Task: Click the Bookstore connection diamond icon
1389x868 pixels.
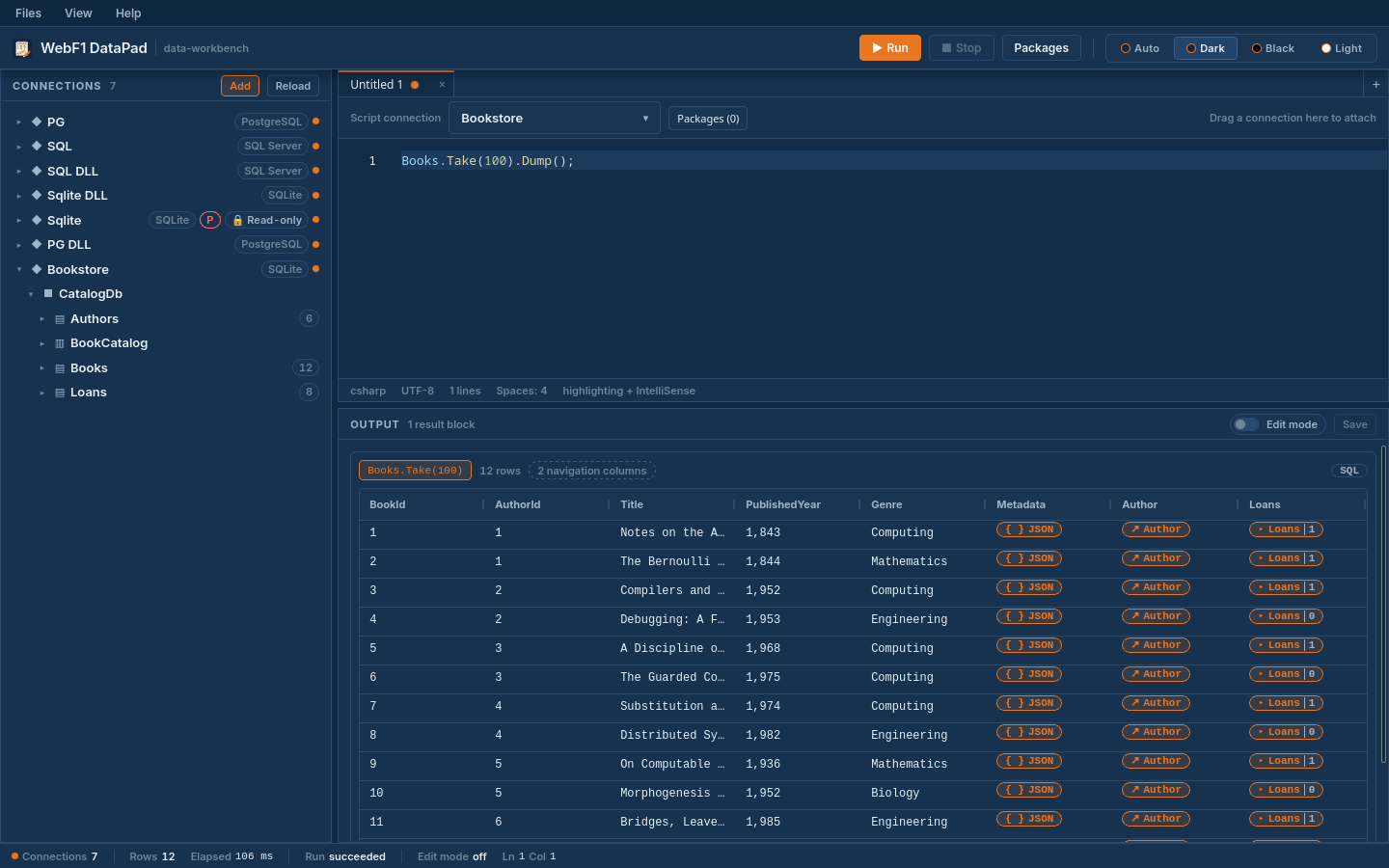Action: click(x=37, y=269)
